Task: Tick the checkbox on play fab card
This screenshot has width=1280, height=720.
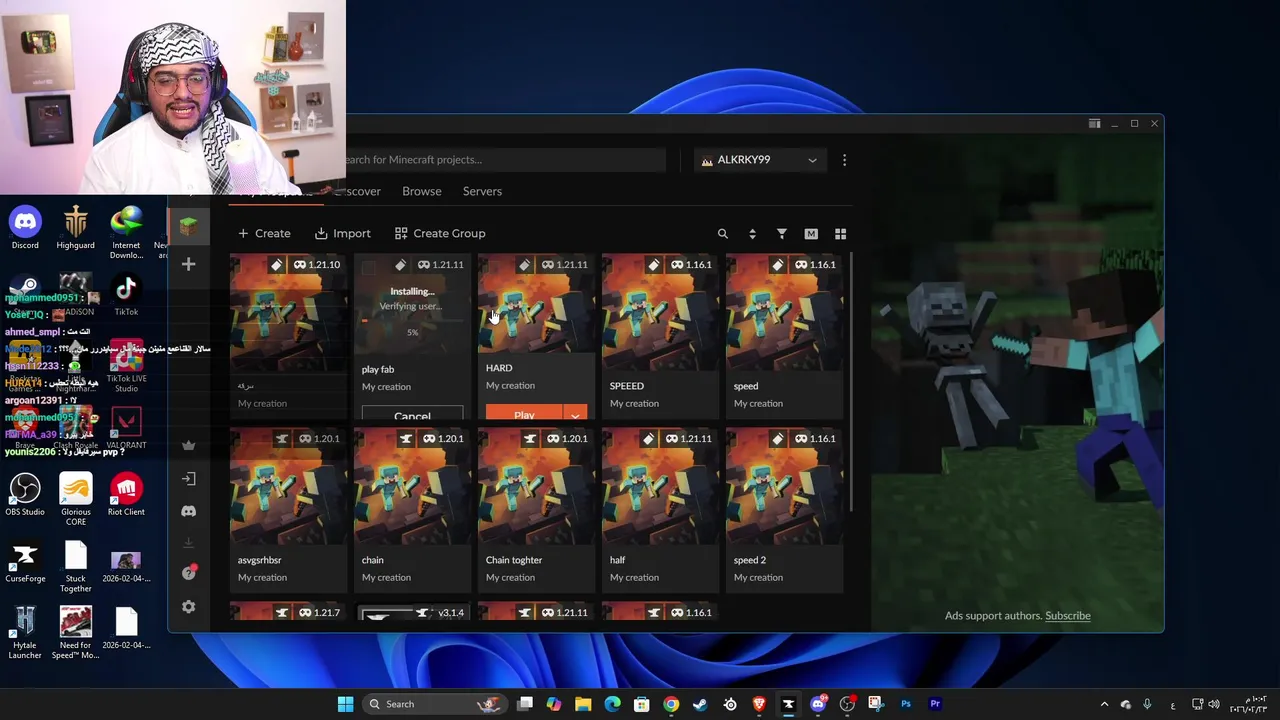Action: click(x=368, y=268)
